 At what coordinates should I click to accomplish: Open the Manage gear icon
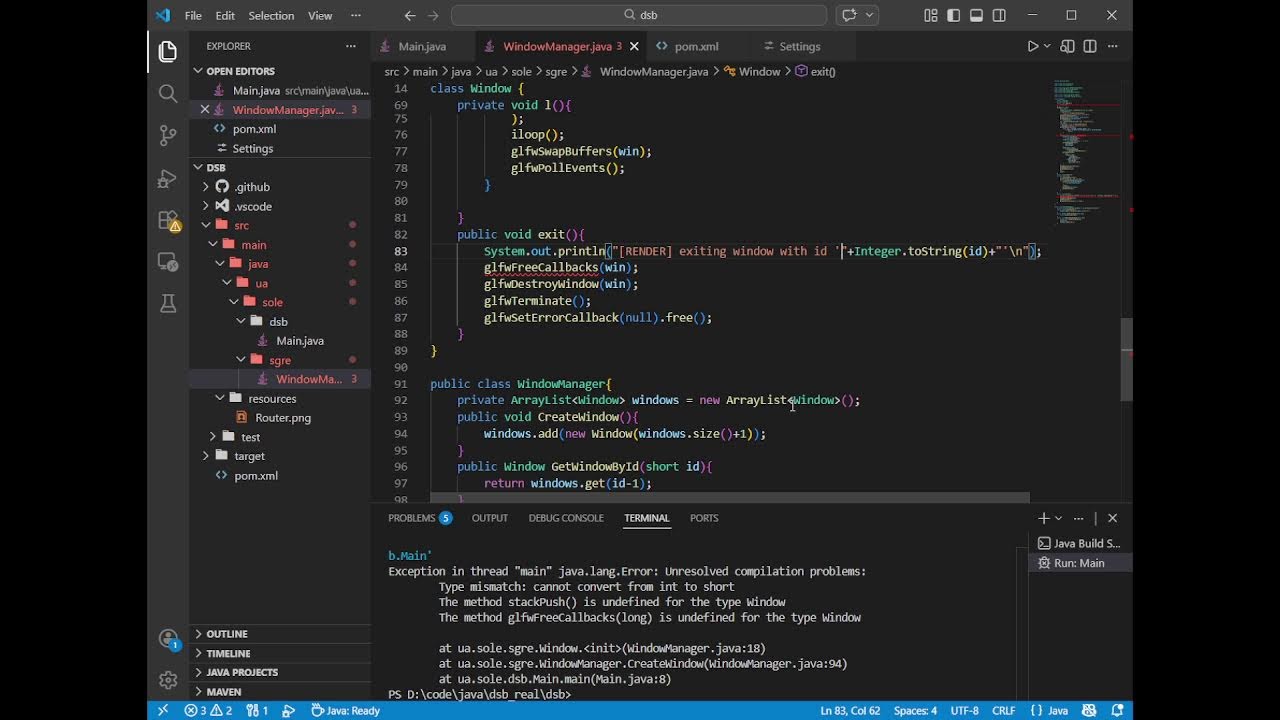pyautogui.click(x=167, y=680)
